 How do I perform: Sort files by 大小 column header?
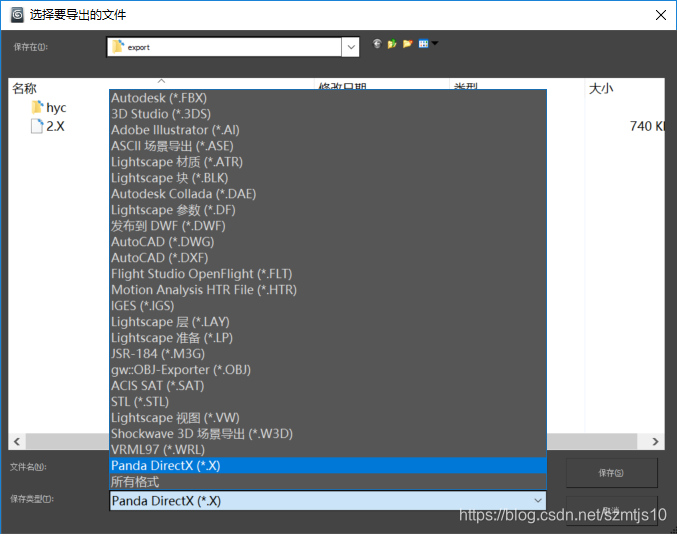(x=601, y=88)
